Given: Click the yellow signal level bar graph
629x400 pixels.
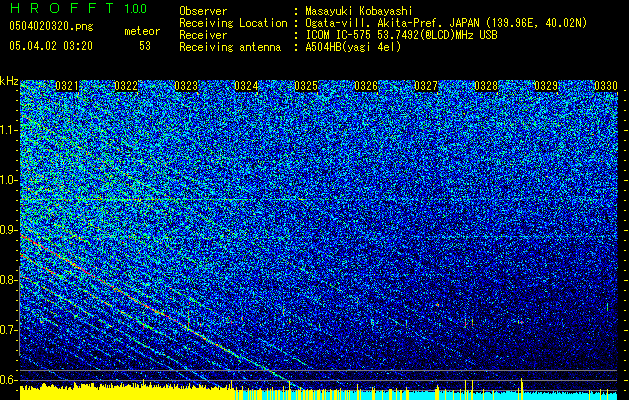Looking at the screenshot, I should tap(127, 392).
